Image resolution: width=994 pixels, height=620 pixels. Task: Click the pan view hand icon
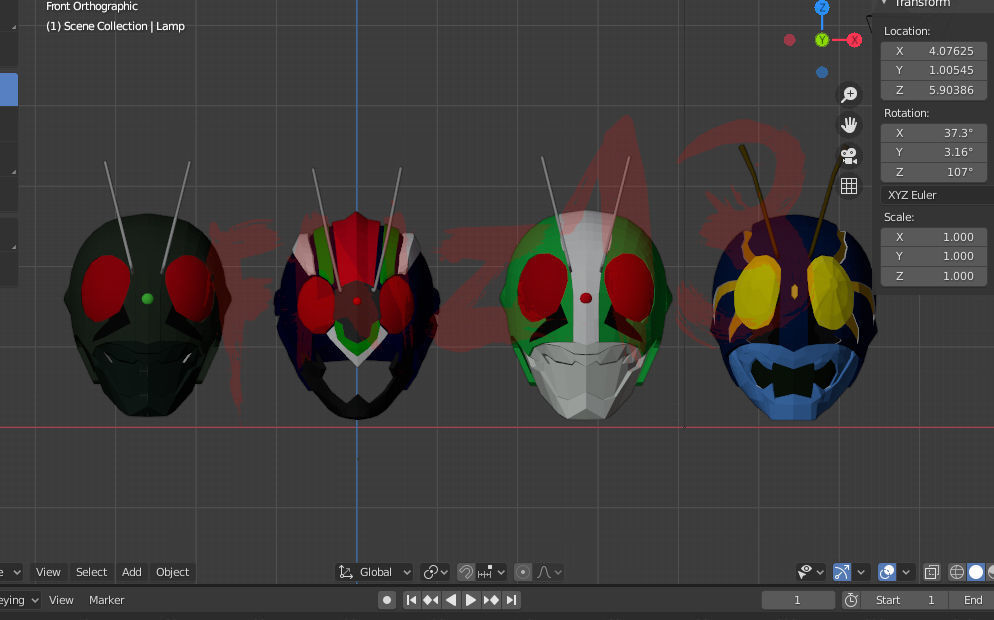[x=849, y=125]
